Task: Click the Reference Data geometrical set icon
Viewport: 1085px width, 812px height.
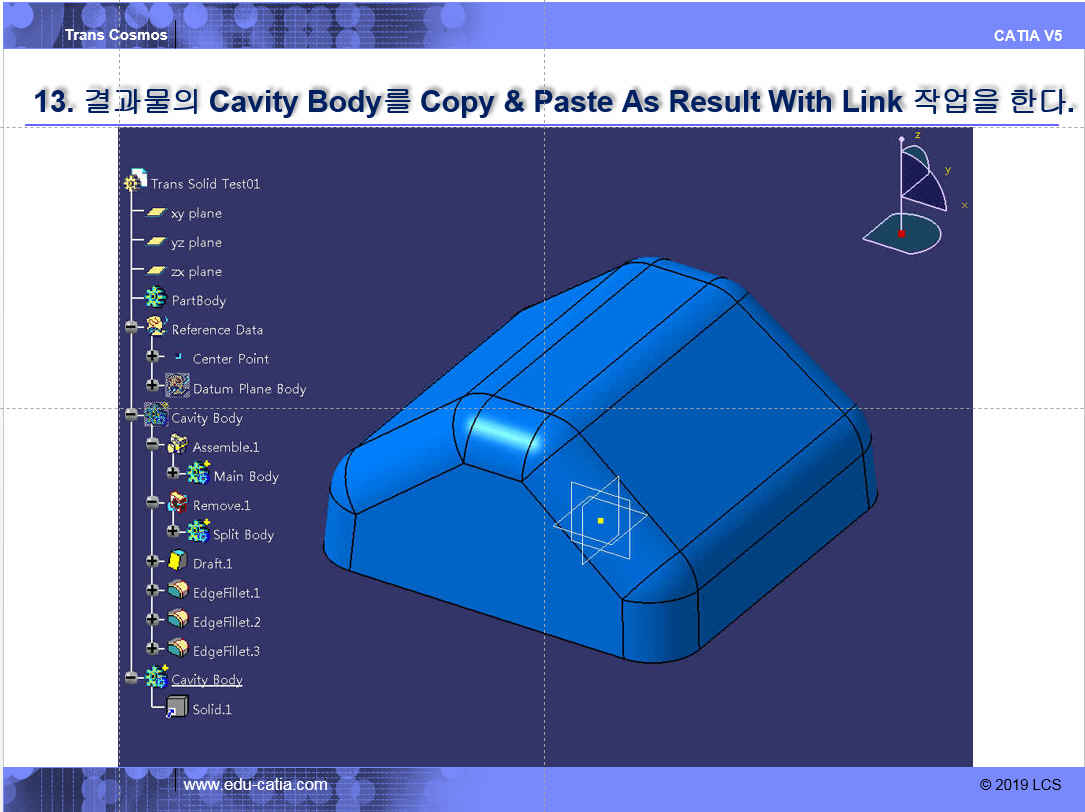Action: click(156, 327)
